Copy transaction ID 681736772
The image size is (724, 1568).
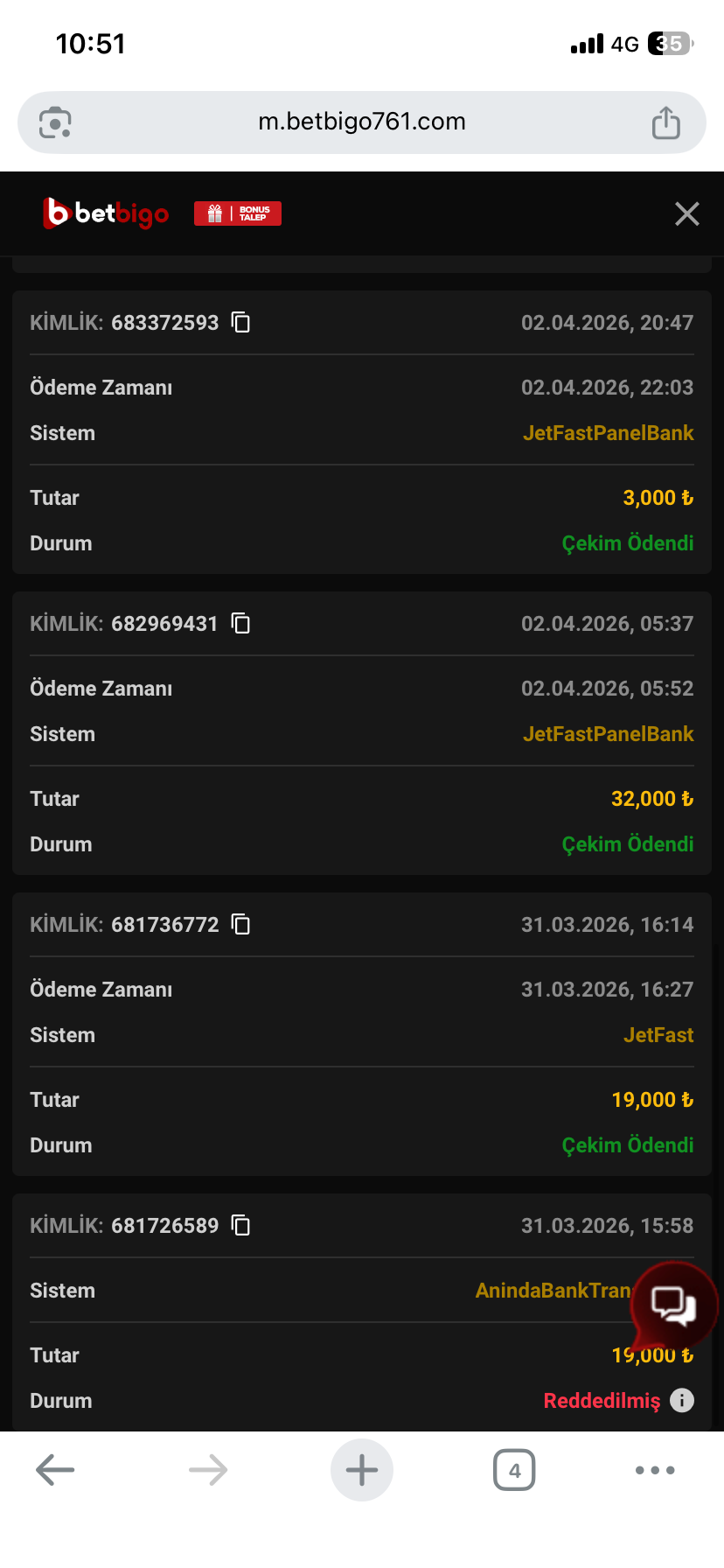(x=240, y=925)
